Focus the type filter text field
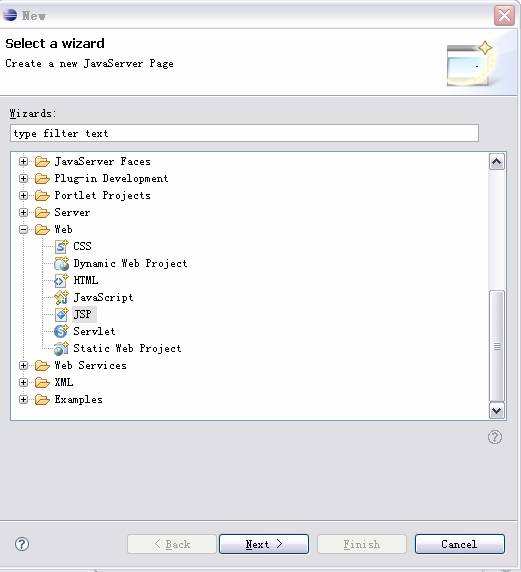 pyautogui.click(x=244, y=133)
